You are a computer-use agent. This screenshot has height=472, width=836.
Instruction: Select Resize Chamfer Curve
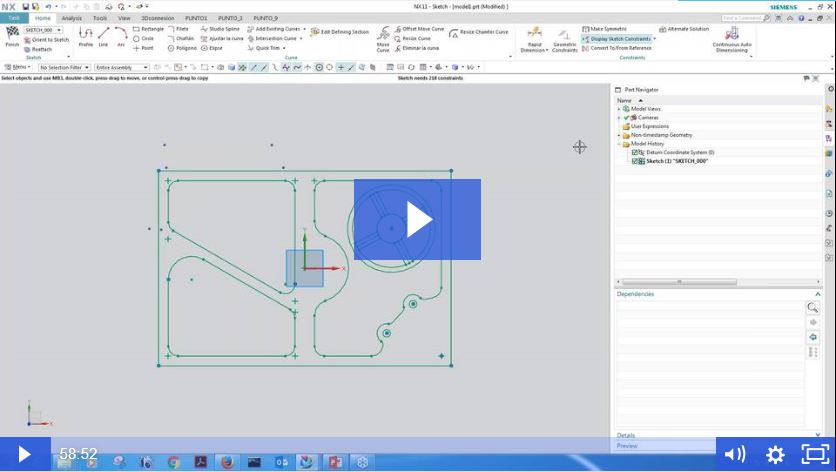click(x=479, y=33)
